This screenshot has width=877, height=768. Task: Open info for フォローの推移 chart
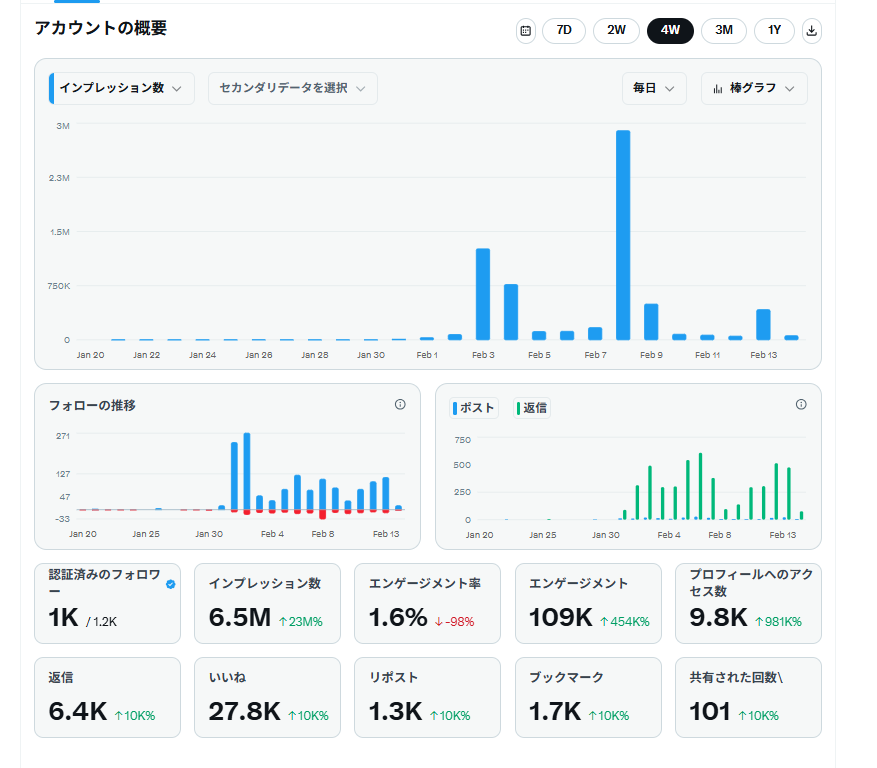click(x=400, y=404)
